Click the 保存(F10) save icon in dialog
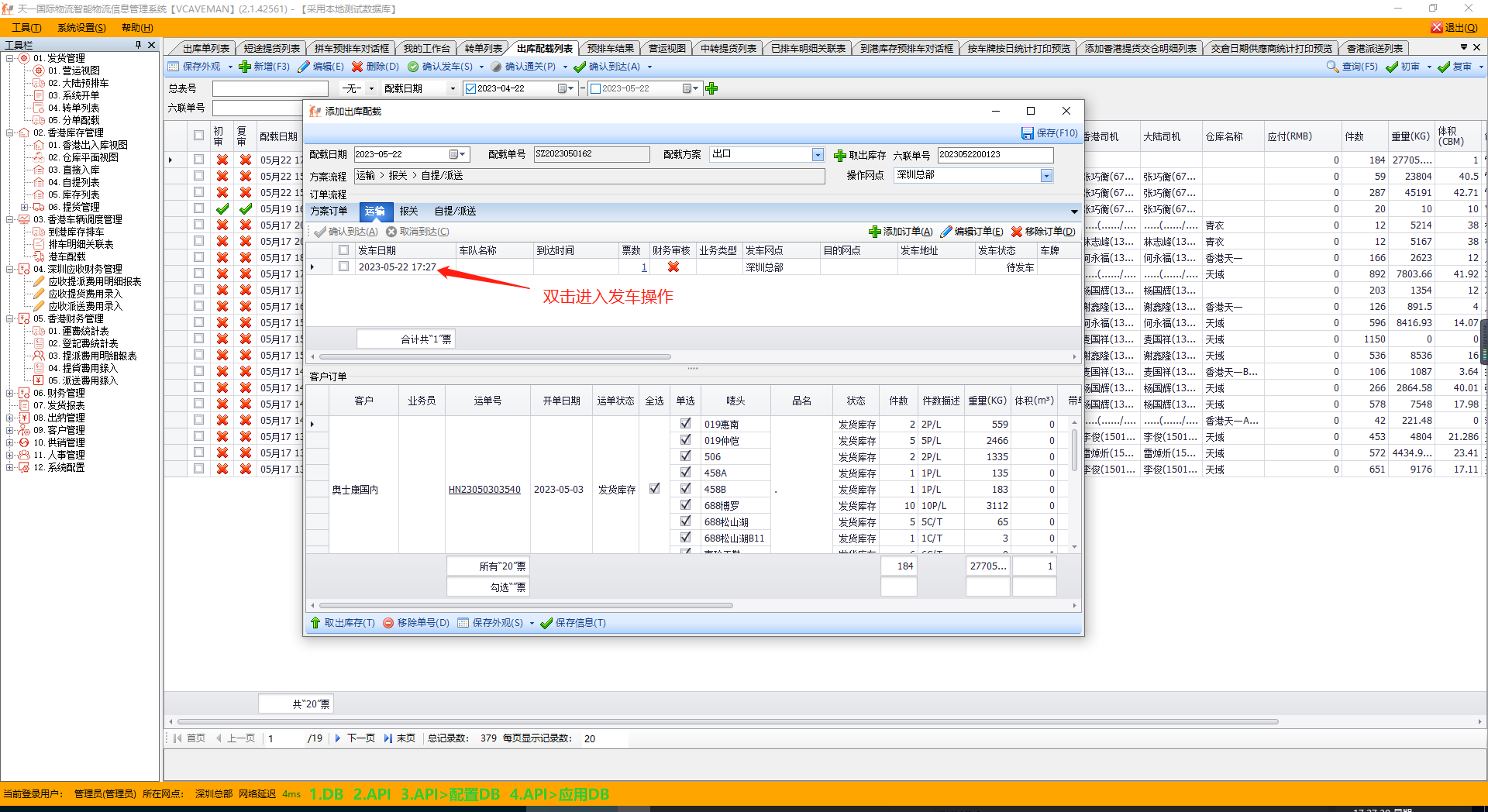This screenshot has width=1488, height=812. pos(1027,133)
